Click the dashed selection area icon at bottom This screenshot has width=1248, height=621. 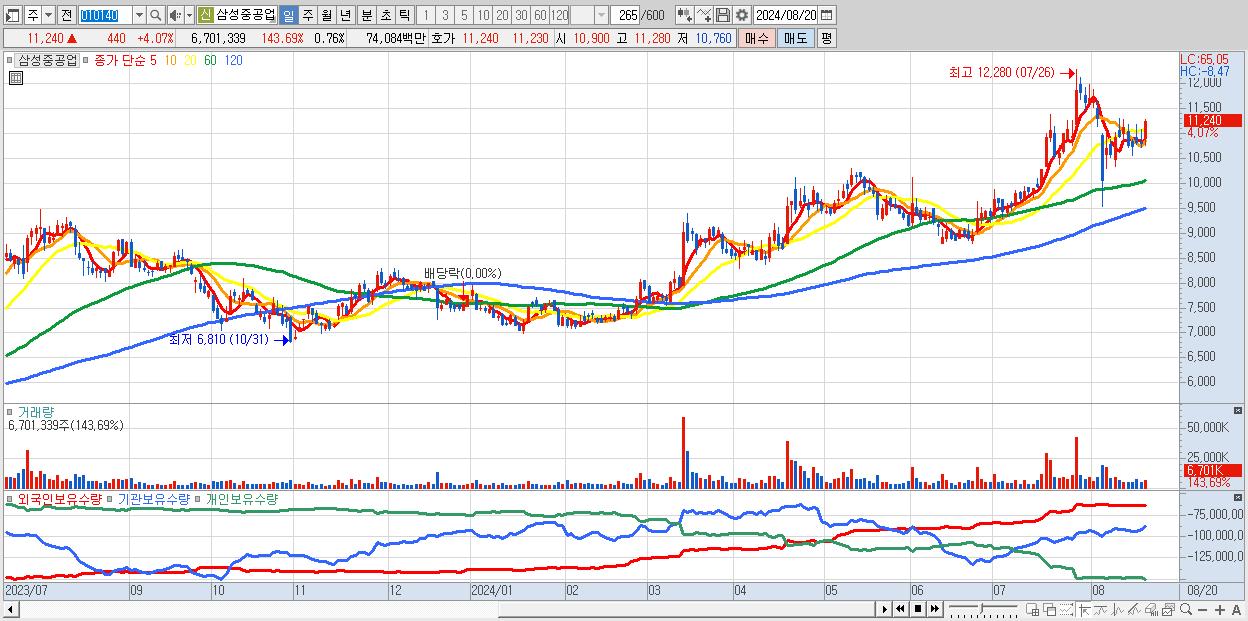tap(1067, 609)
